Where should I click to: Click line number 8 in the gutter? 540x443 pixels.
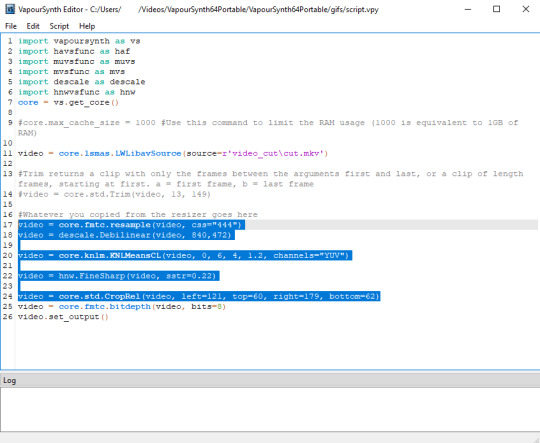click(x=10, y=113)
